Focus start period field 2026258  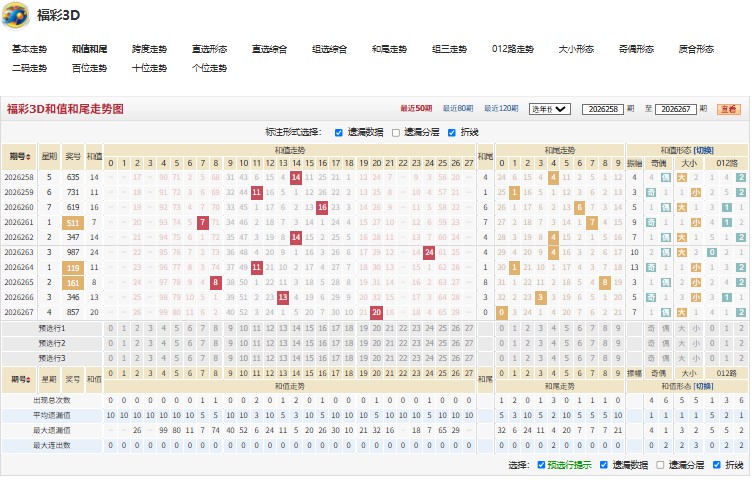(x=603, y=109)
